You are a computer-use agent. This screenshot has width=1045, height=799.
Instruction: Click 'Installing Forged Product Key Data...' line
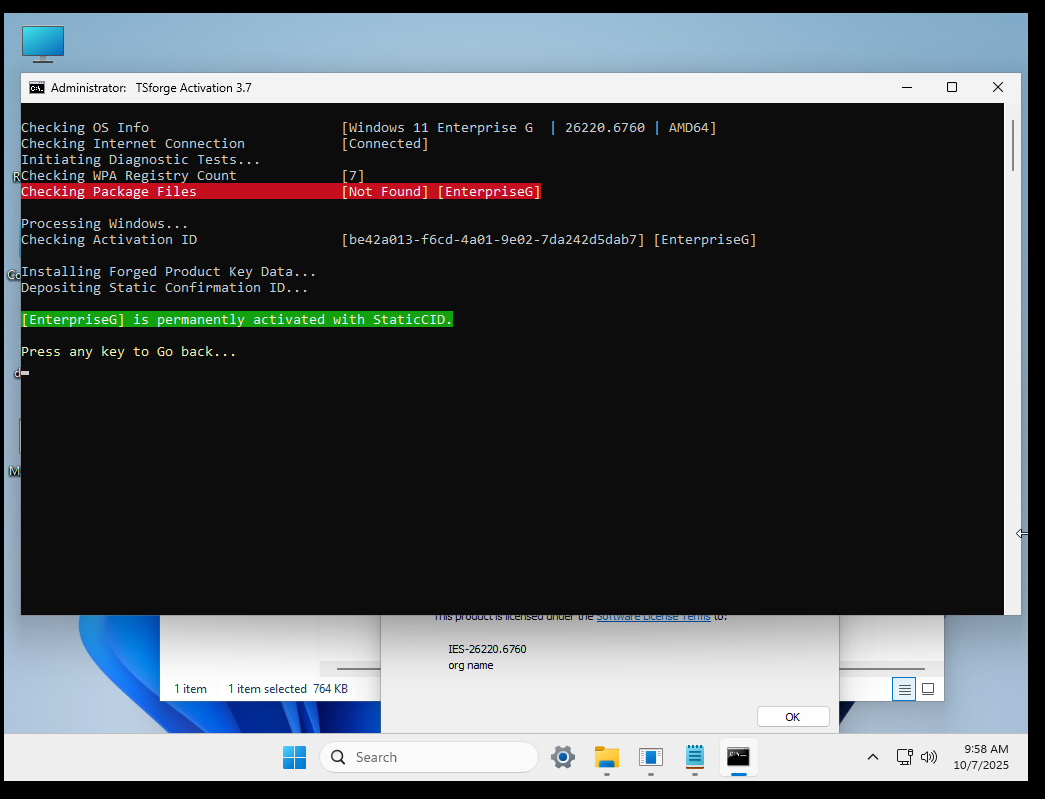click(169, 272)
